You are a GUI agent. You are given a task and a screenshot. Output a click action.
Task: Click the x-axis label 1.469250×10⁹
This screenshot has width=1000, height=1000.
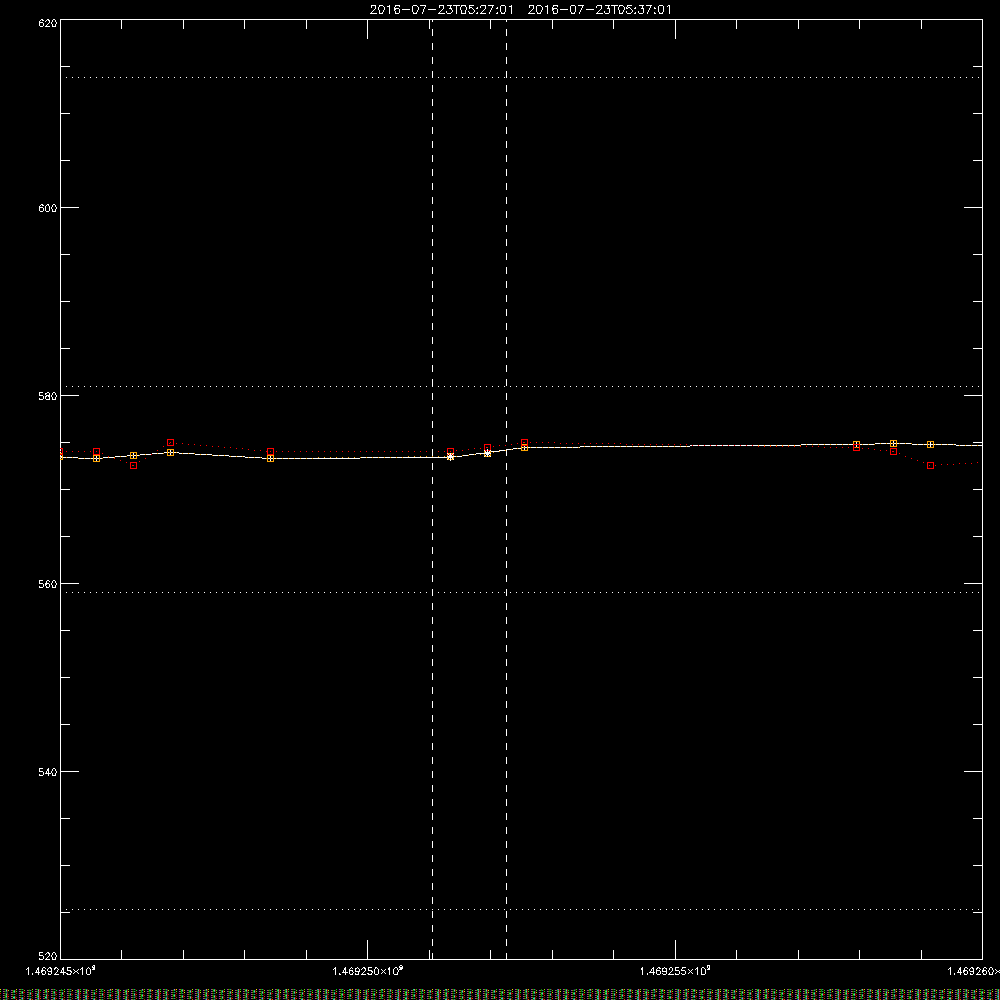coord(367,971)
